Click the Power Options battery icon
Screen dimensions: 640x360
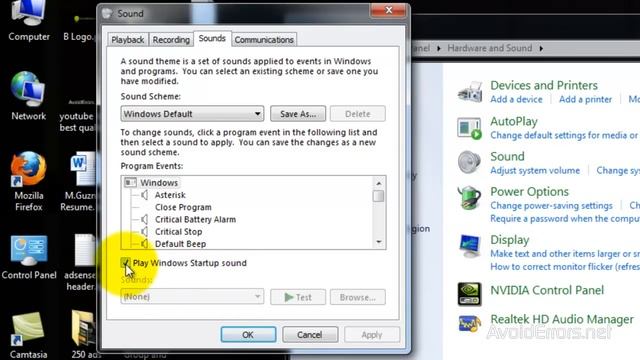coord(469,198)
